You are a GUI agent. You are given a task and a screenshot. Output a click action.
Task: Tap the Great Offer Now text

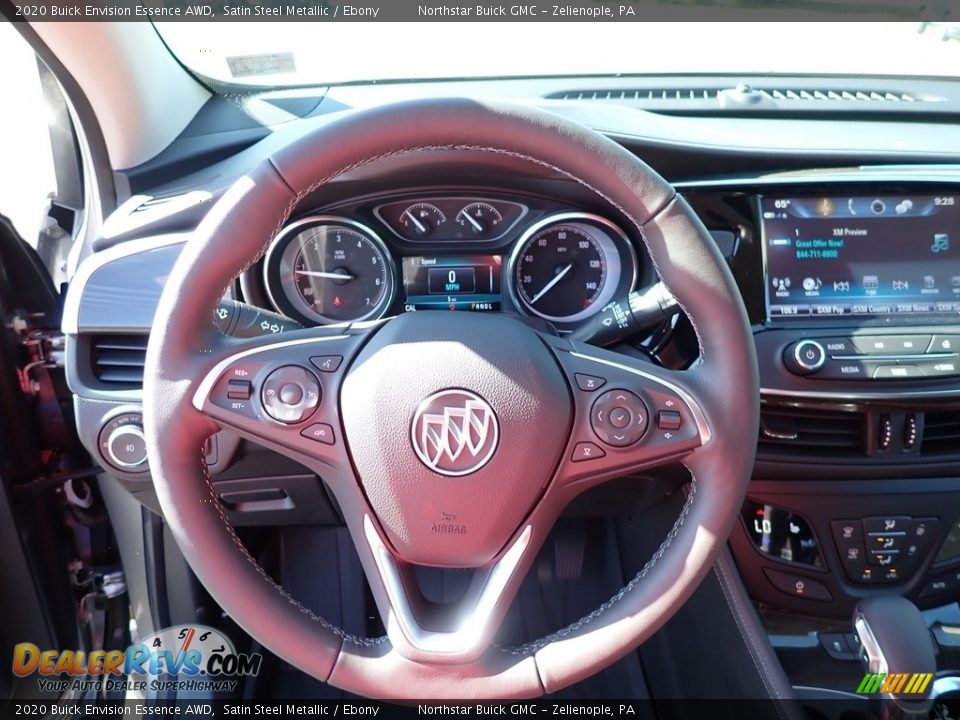pyautogui.click(x=819, y=243)
